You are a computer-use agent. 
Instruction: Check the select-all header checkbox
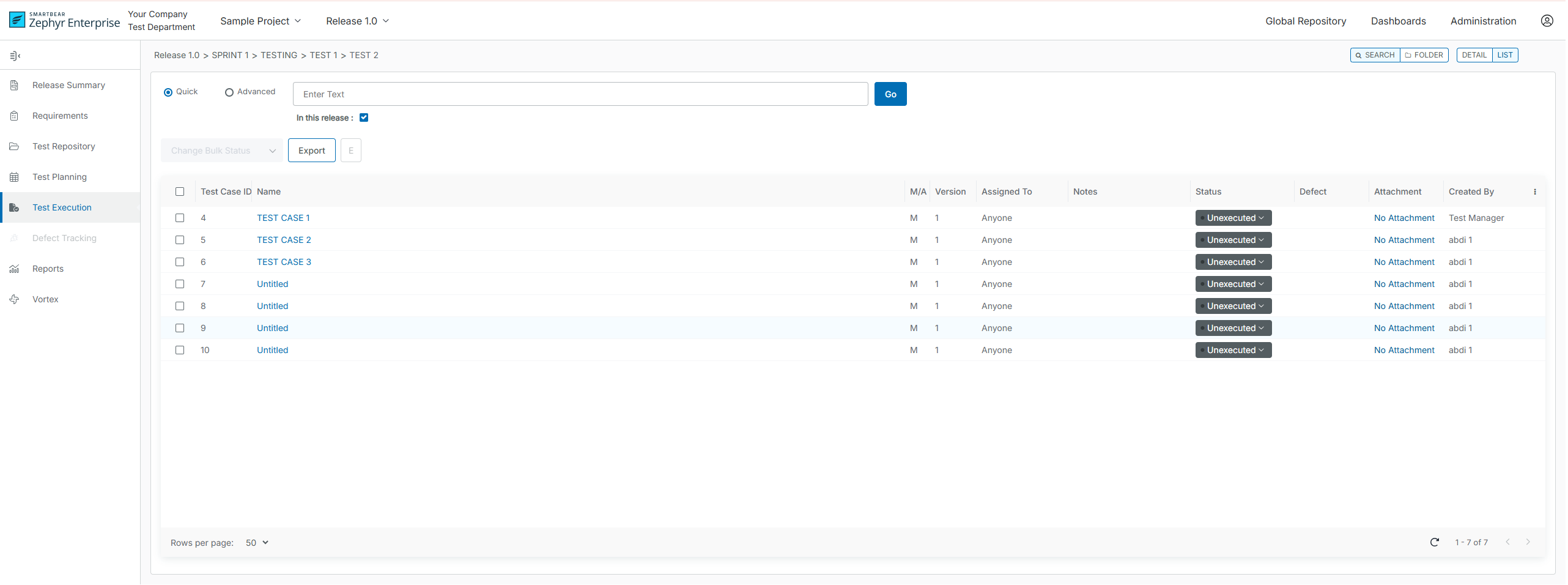coord(180,192)
